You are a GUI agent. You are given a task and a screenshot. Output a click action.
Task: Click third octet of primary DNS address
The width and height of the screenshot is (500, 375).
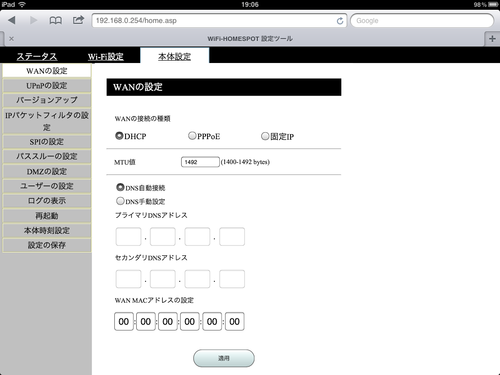[197, 237]
